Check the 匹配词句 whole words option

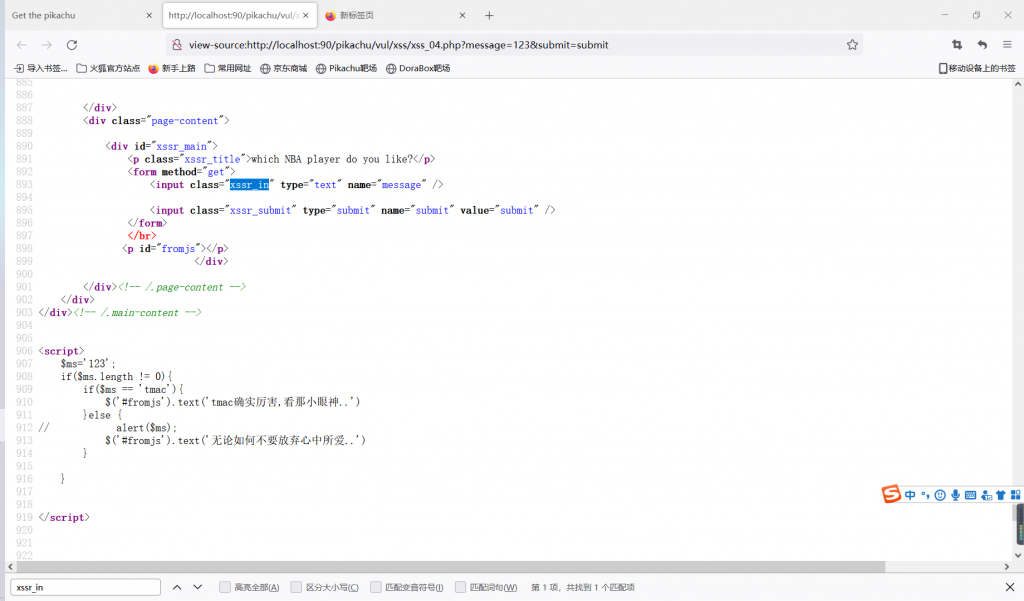tap(461, 587)
